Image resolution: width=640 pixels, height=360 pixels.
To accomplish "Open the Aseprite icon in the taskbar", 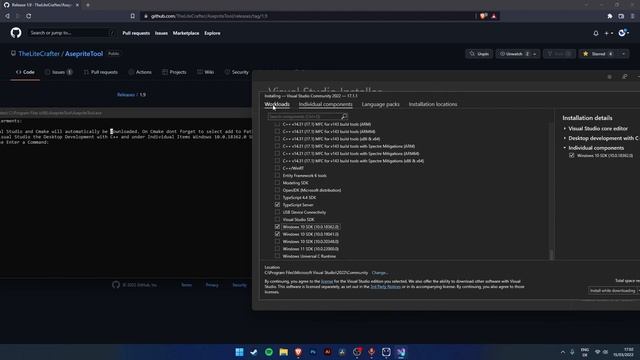I will (386, 352).
